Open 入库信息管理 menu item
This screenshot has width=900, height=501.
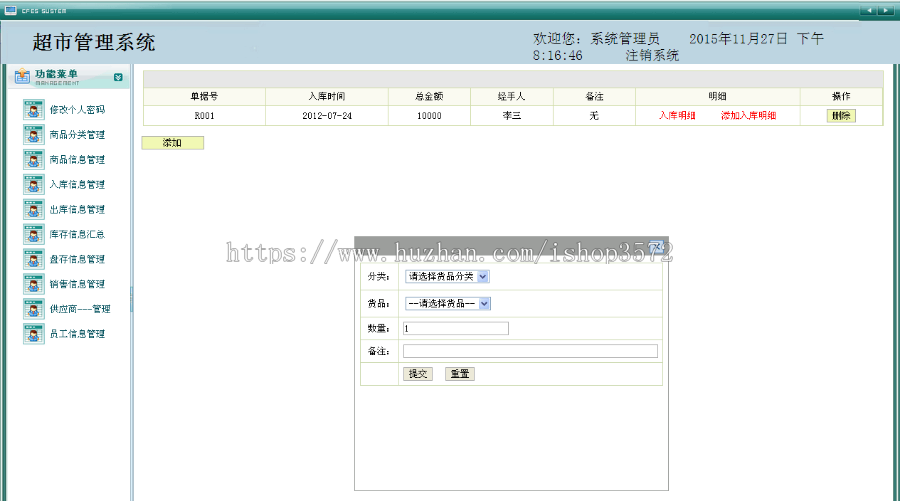(77, 184)
